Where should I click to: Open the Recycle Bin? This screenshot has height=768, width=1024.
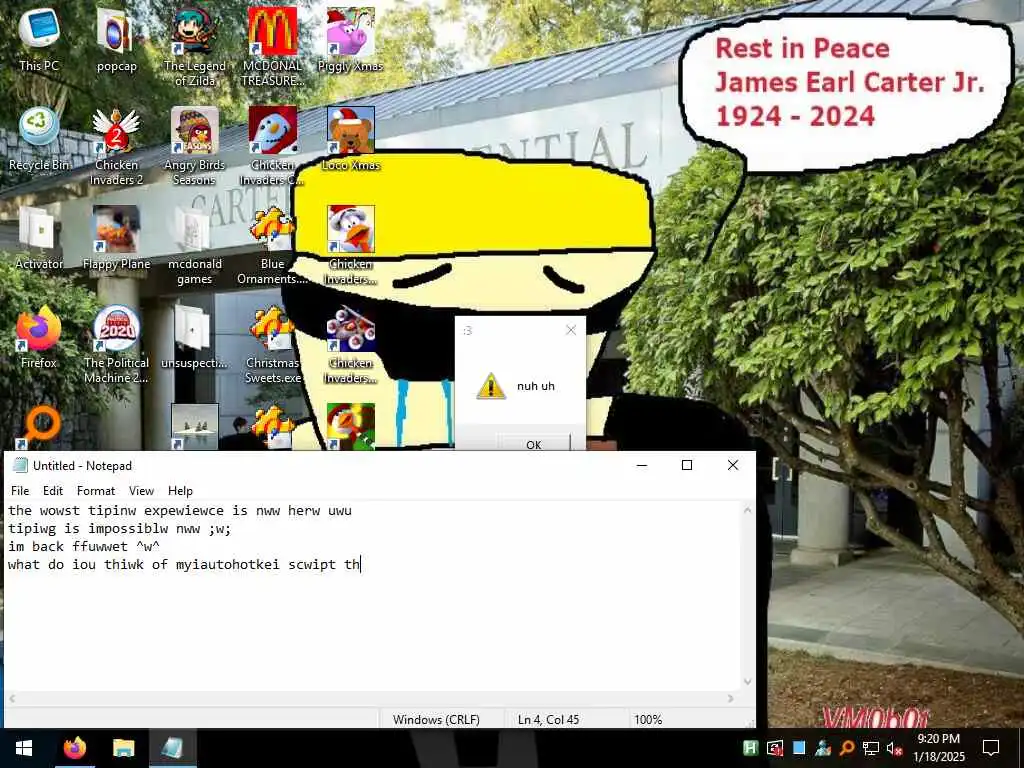39,138
